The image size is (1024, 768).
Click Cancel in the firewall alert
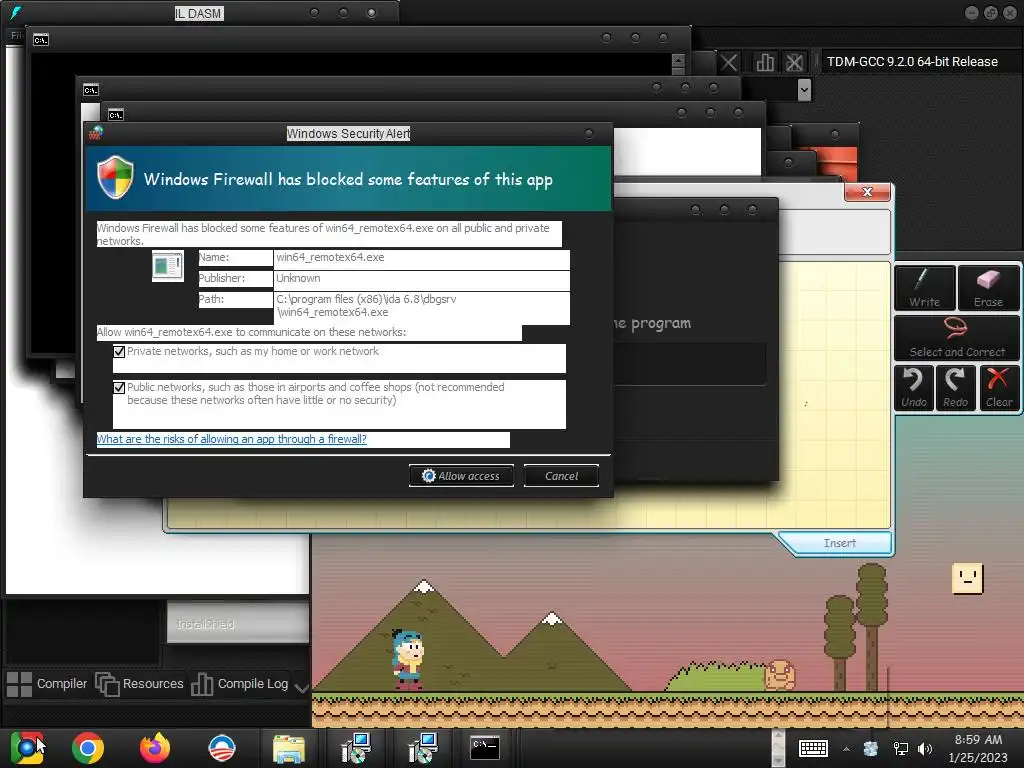[561, 476]
